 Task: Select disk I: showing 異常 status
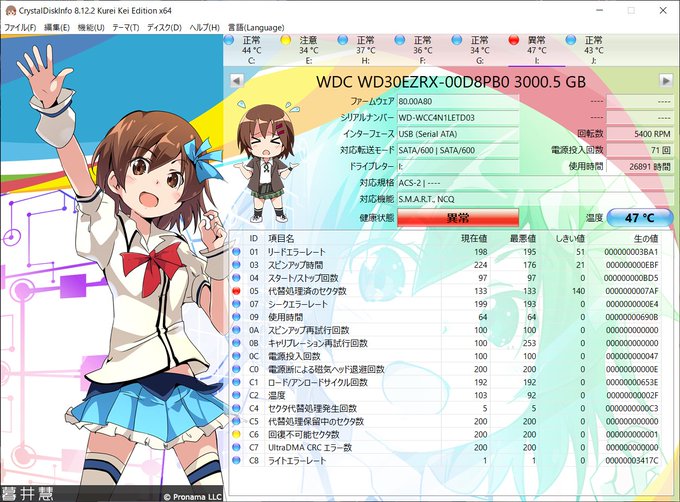(536, 50)
